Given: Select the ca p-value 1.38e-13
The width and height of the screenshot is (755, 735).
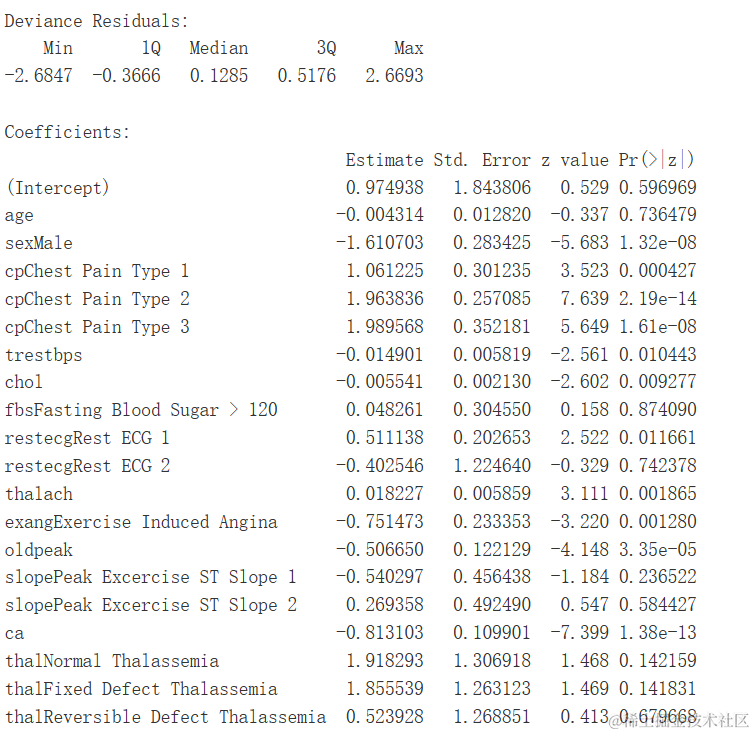Looking at the screenshot, I should pos(658,633).
